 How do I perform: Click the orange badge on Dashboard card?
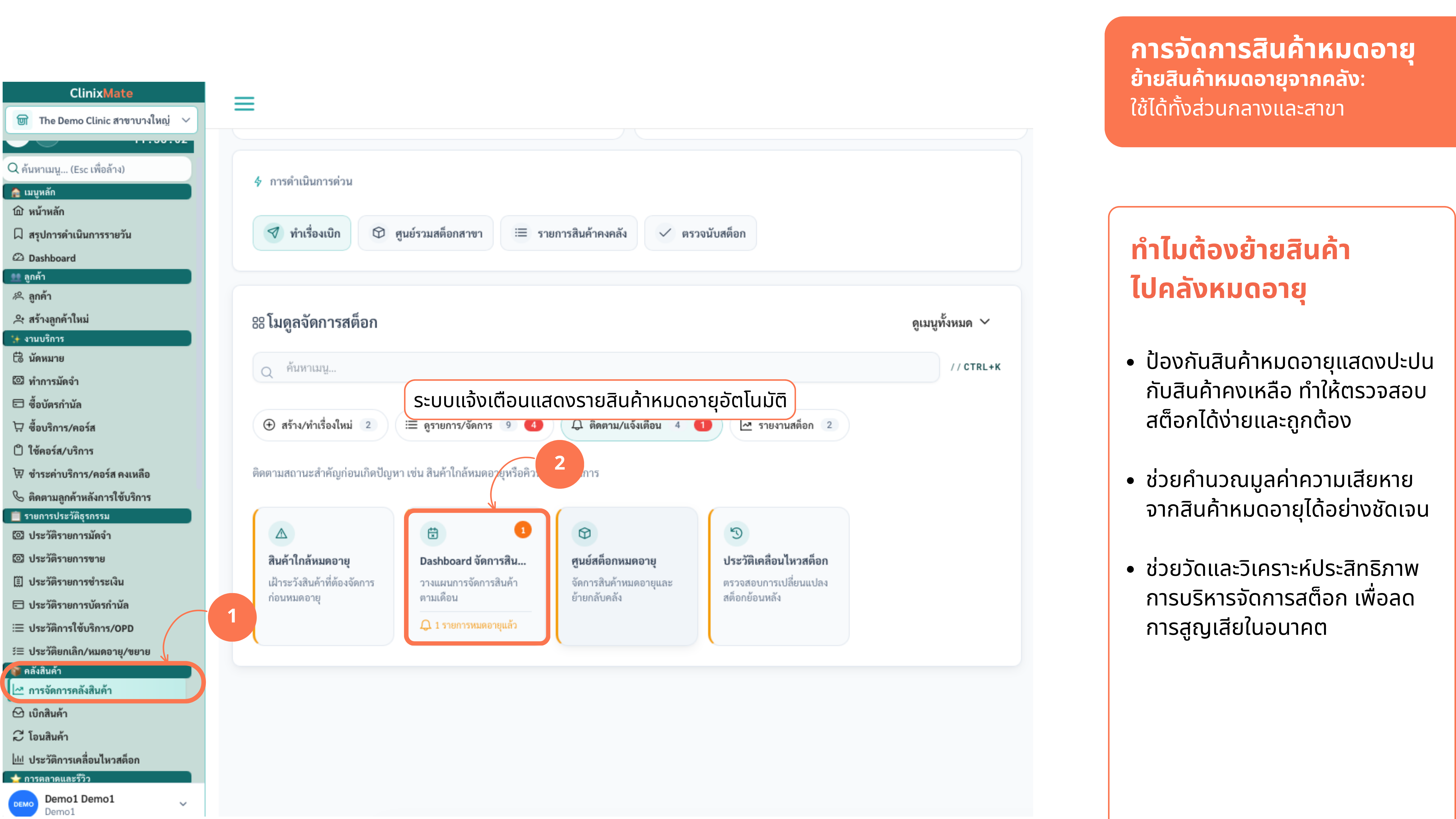point(523,529)
